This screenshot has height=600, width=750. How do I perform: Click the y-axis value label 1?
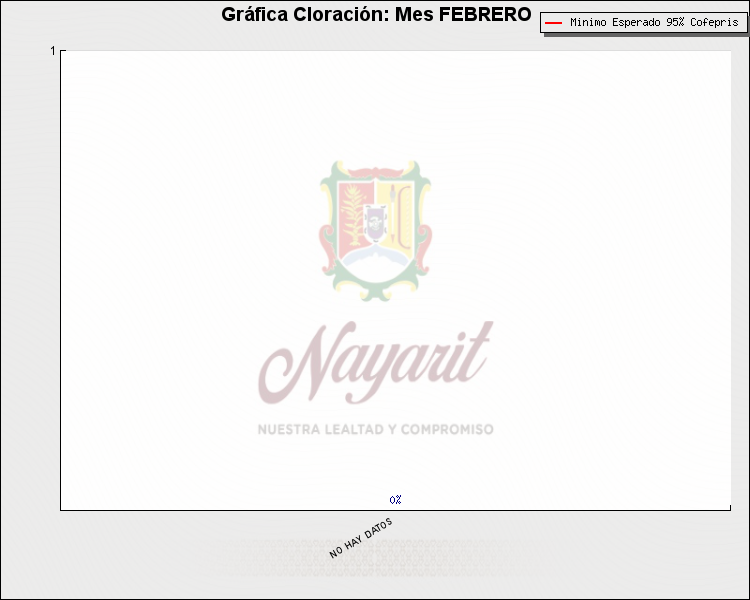point(53,51)
